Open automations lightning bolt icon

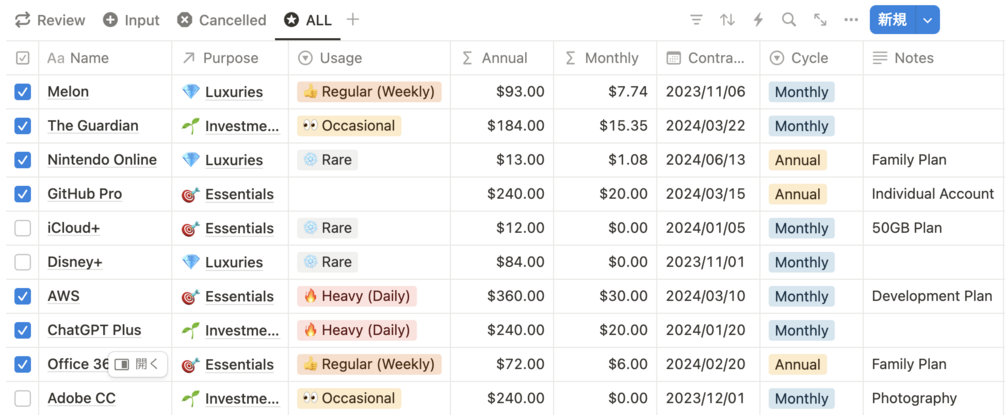pyautogui.click(x=758, y=20)
